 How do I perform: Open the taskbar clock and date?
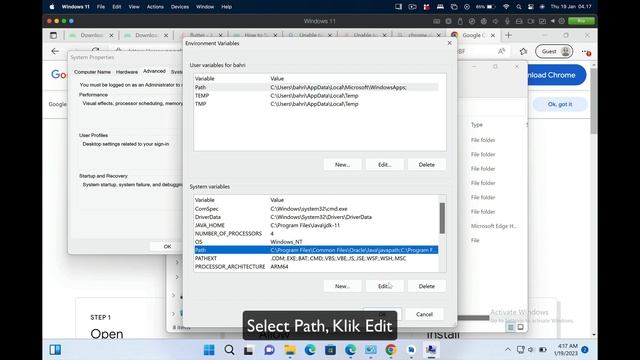click(x=566, y=349)
